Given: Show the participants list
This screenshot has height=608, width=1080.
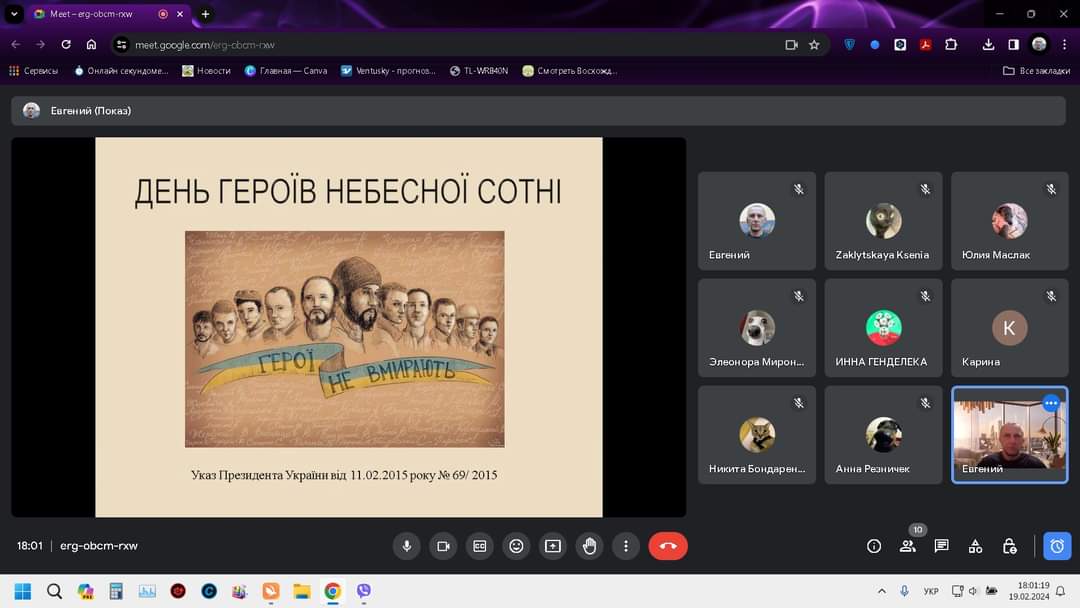Looking at the screenshot, I should click(908, 546).
